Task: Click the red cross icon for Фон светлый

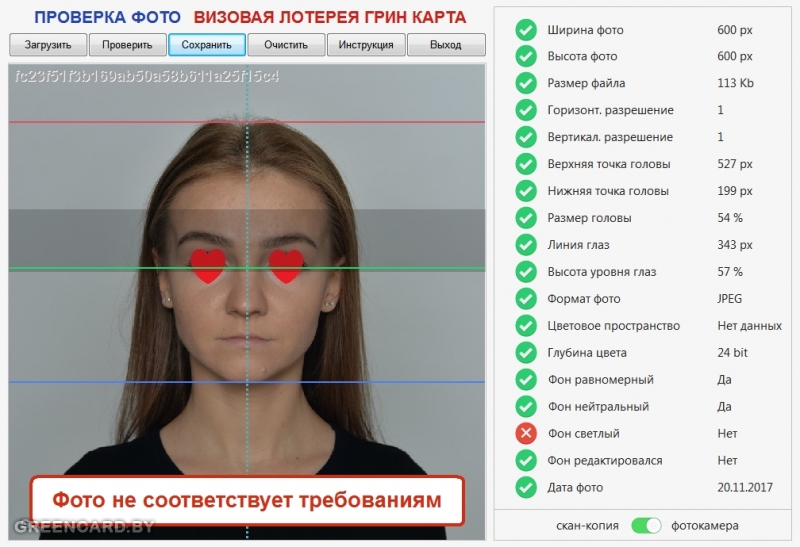Action: point(526,434)
